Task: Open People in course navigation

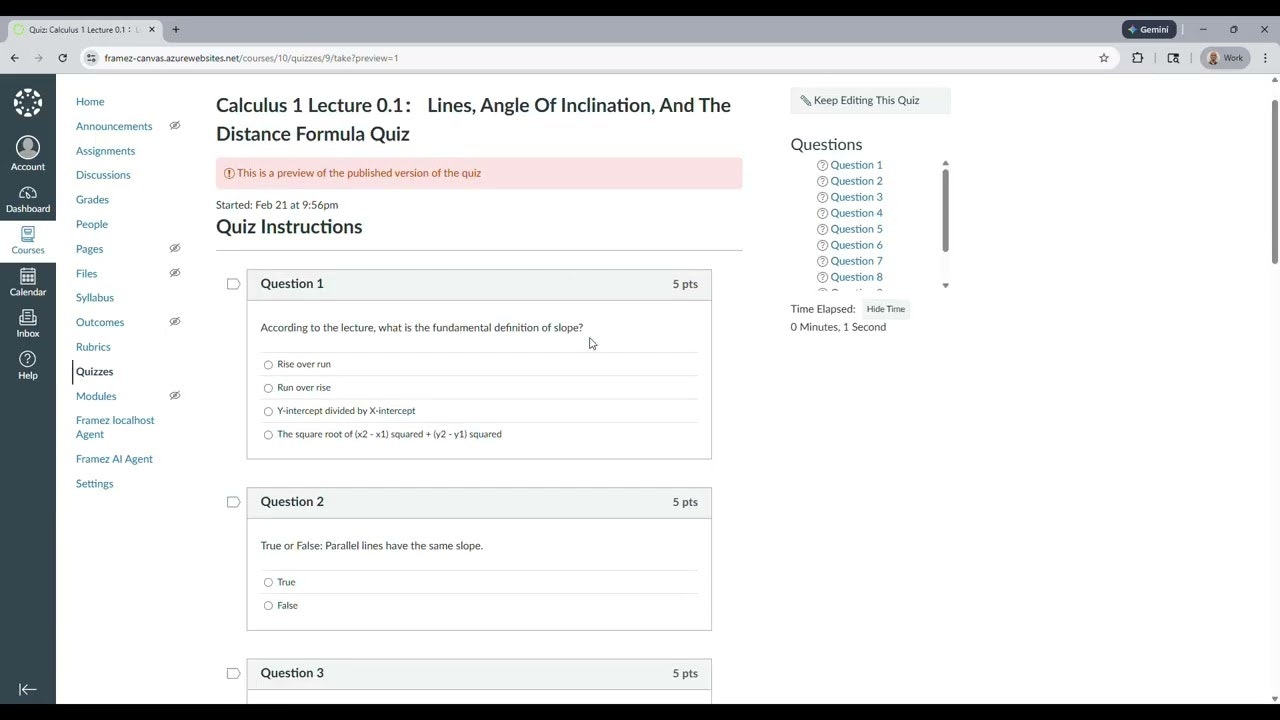Action: click(92, 224)
